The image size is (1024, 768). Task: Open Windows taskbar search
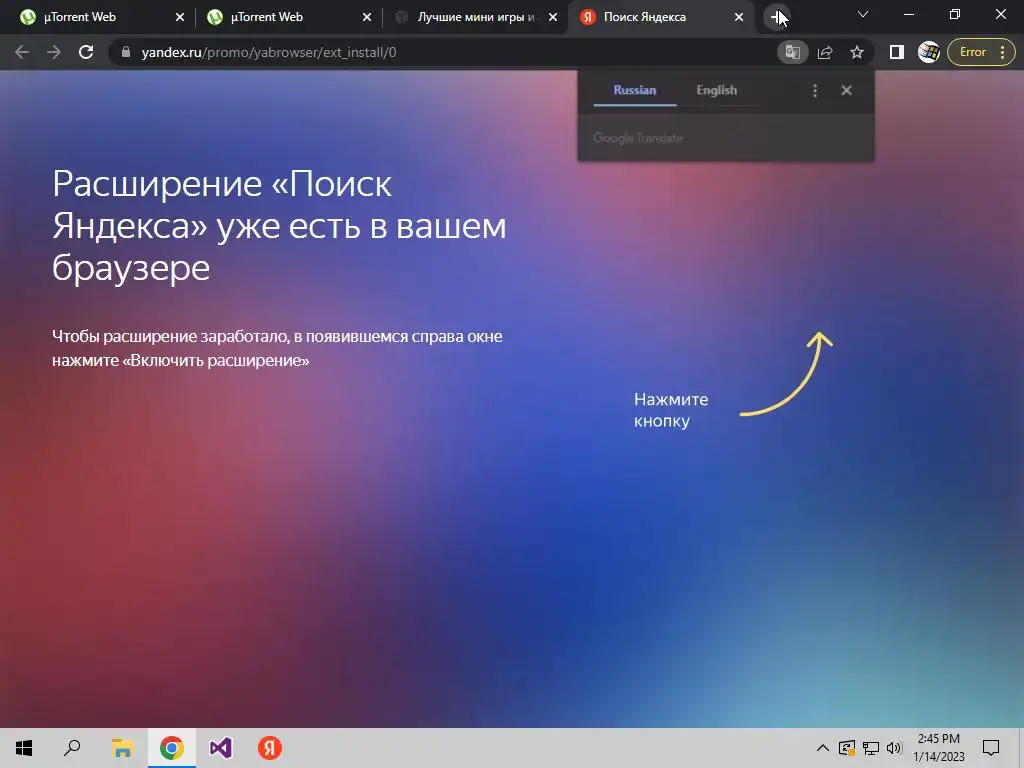coord(72,748)
